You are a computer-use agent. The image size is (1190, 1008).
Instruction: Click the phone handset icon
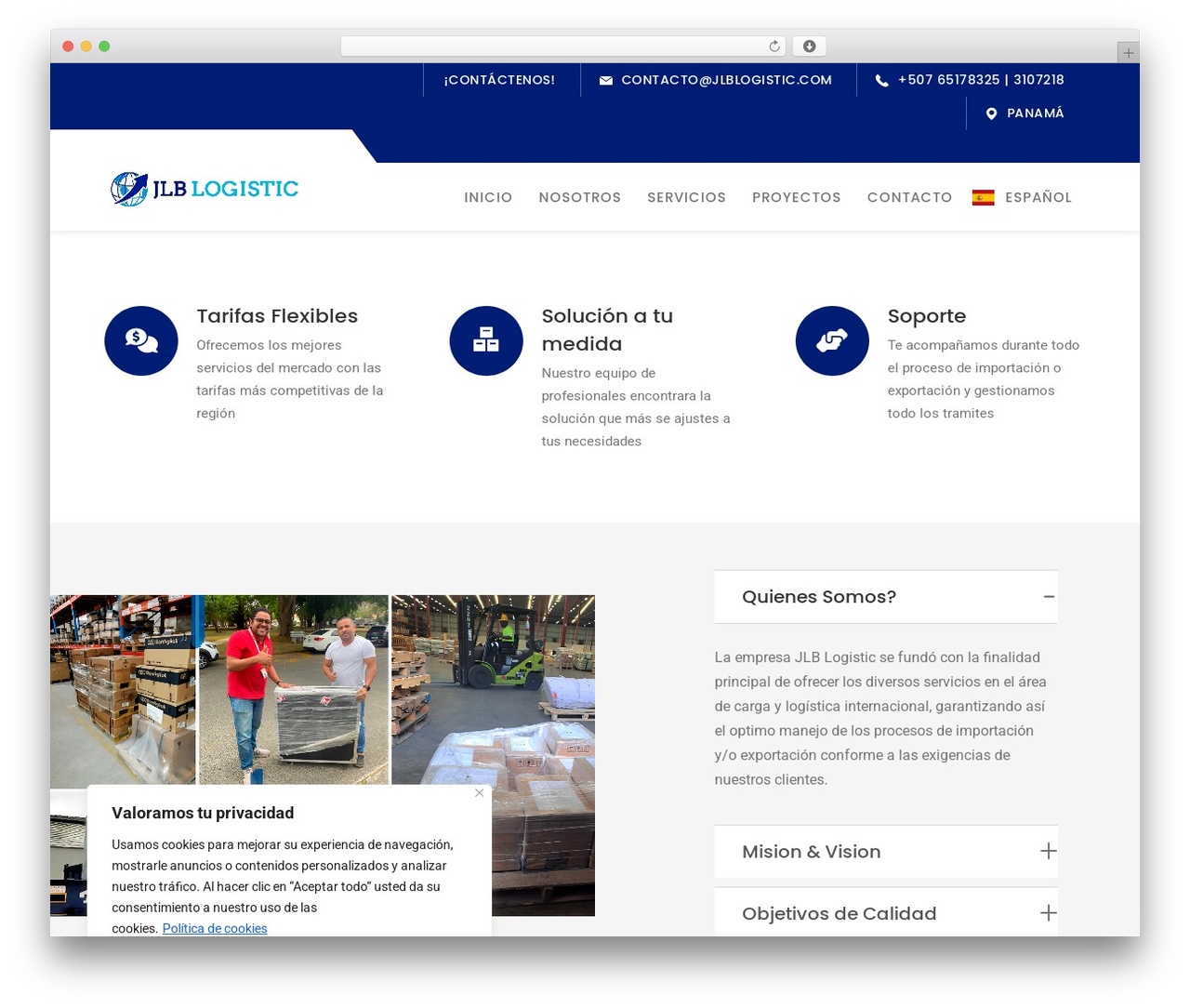click(881, 81)
